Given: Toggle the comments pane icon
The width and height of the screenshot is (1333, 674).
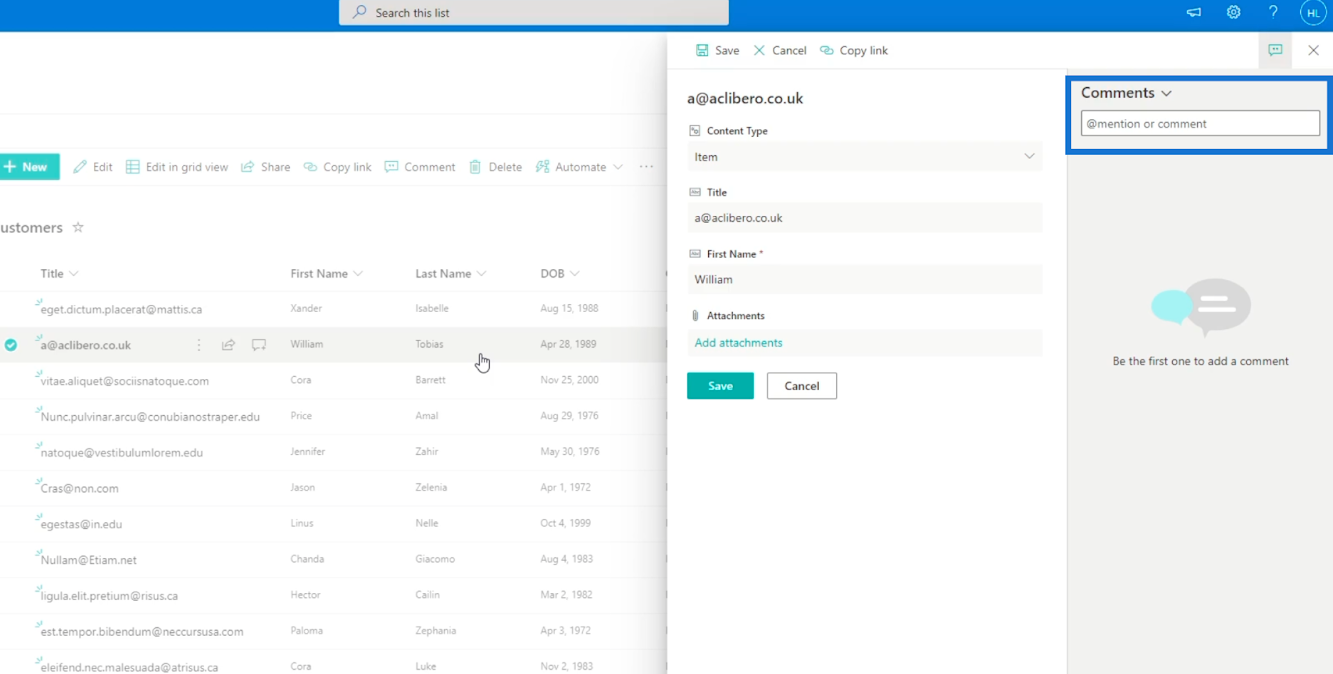Looking at the screenshot, I should 1275,50.
